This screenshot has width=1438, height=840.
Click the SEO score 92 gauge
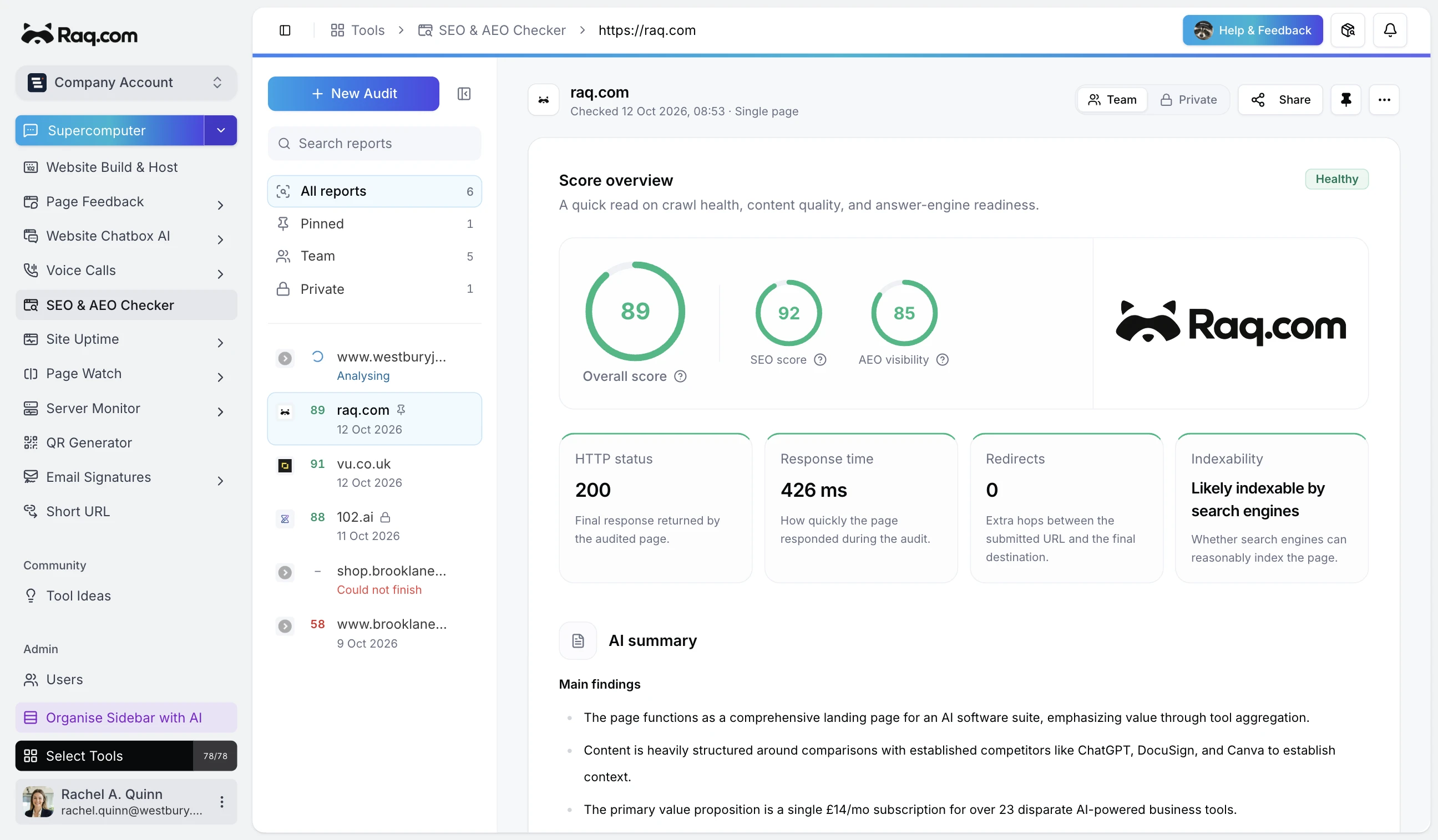[x=788, y=313]
